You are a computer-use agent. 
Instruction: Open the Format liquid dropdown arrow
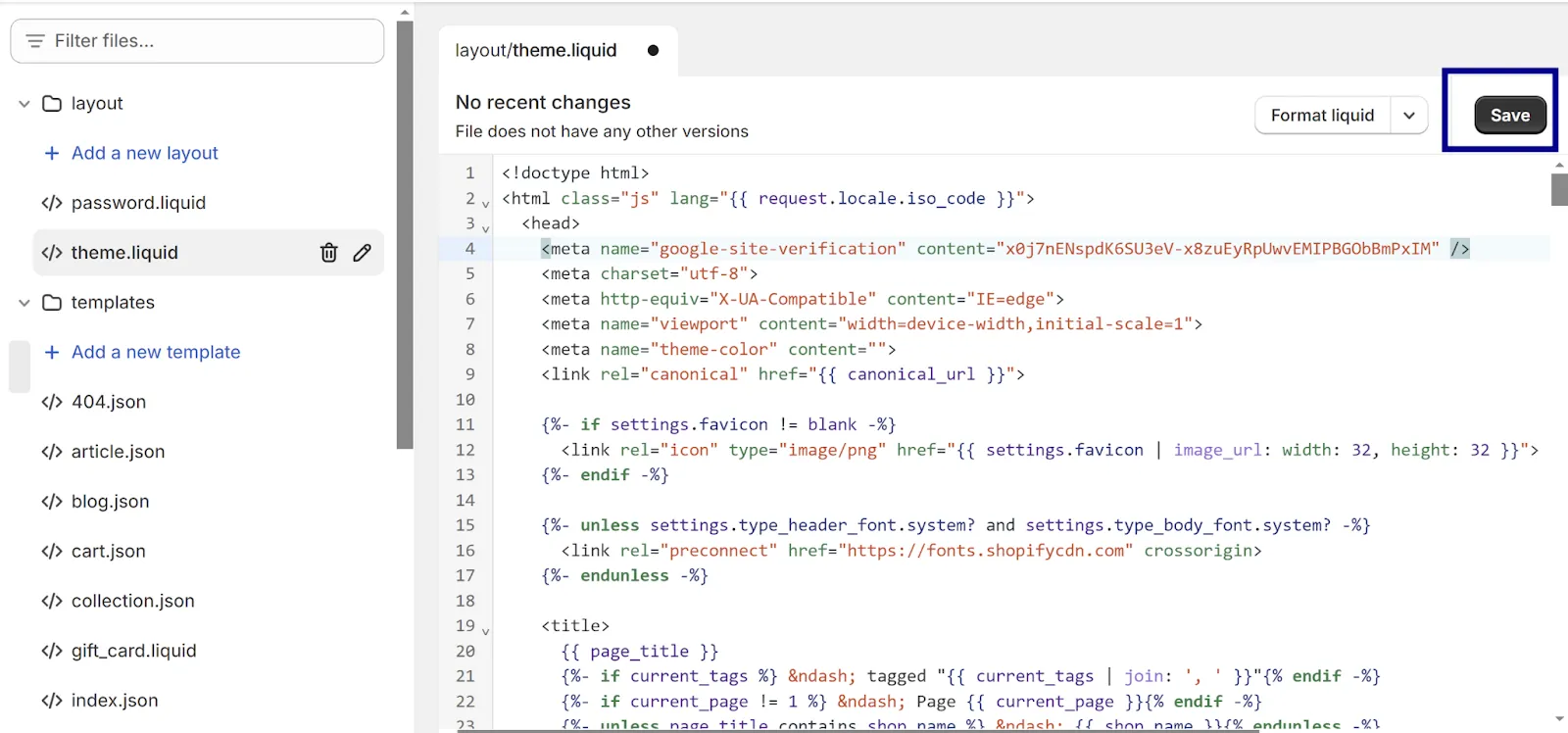pos(1409,116)
